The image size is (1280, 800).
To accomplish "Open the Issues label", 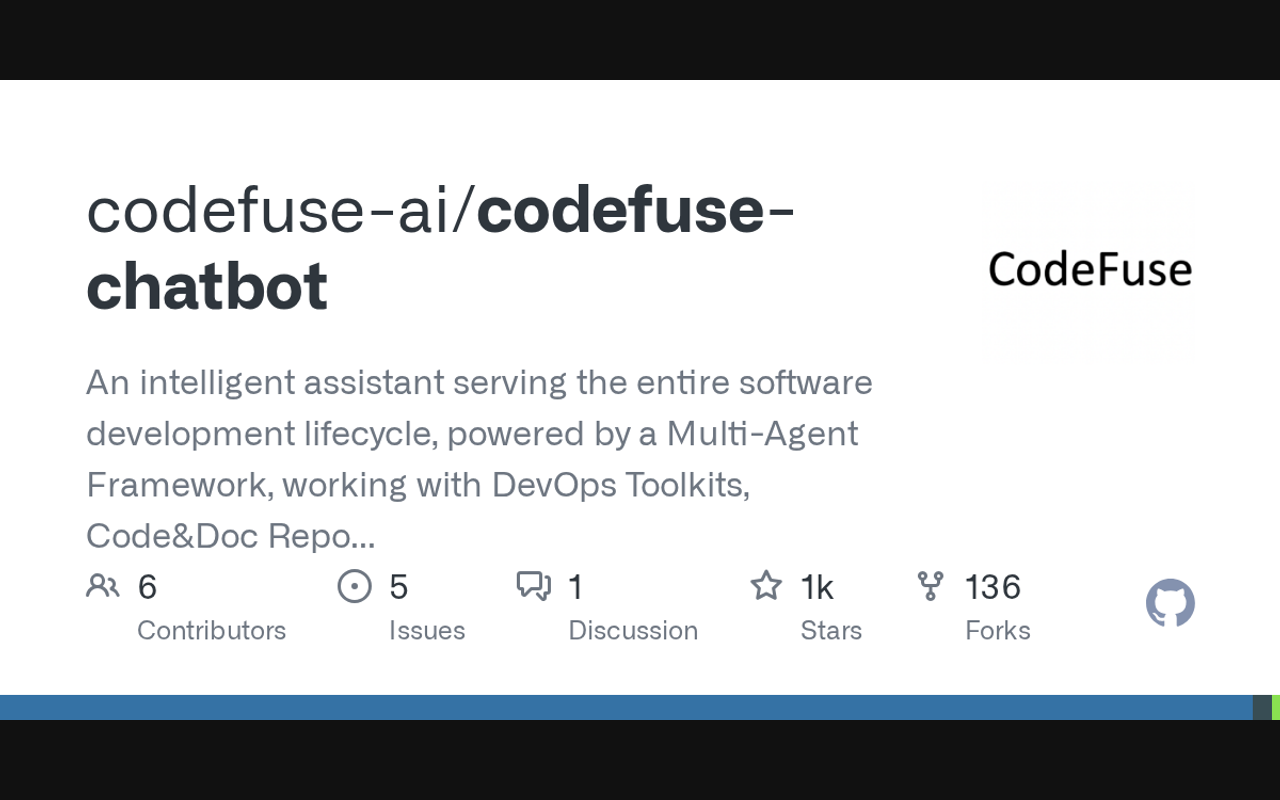I will 427,630.
